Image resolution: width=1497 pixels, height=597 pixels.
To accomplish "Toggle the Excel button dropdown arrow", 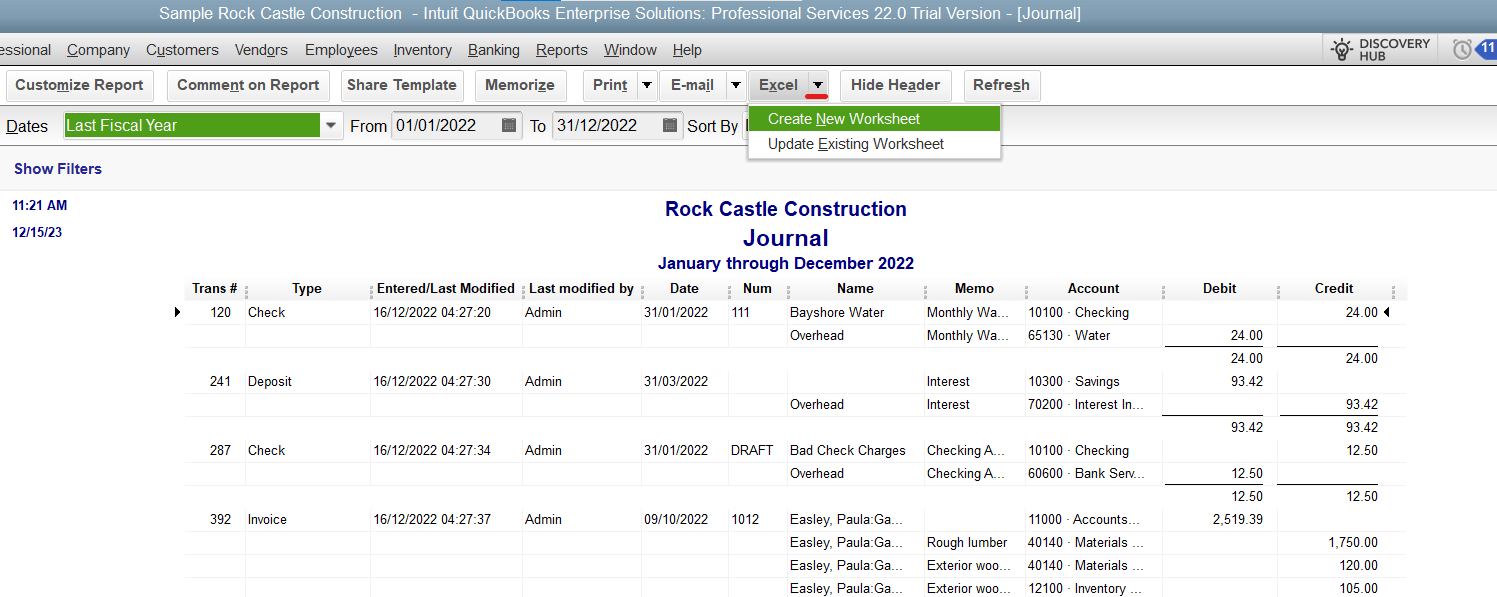I will (x=818, y=86).
